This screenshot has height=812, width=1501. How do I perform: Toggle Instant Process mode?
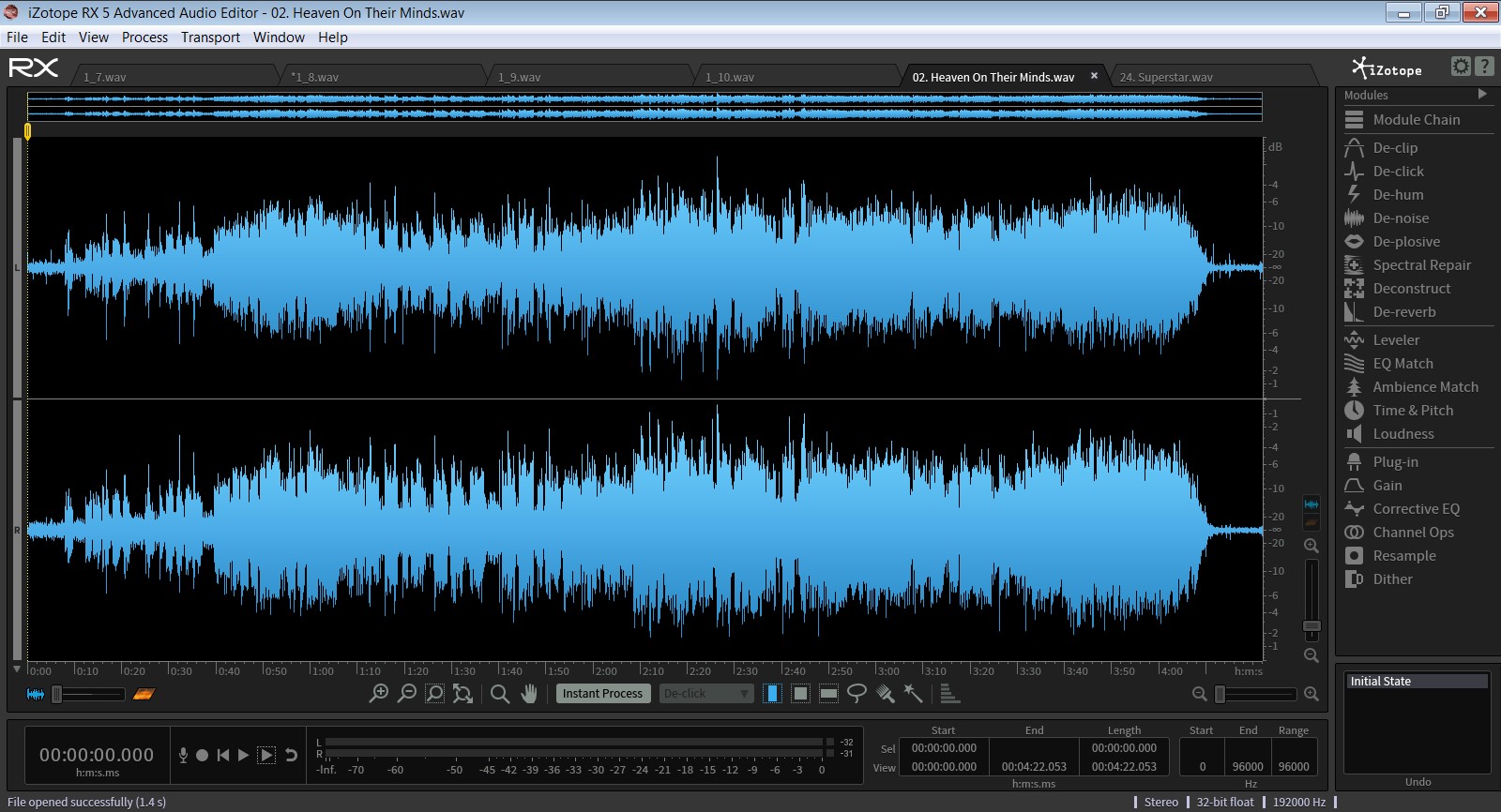click(602, 694)
